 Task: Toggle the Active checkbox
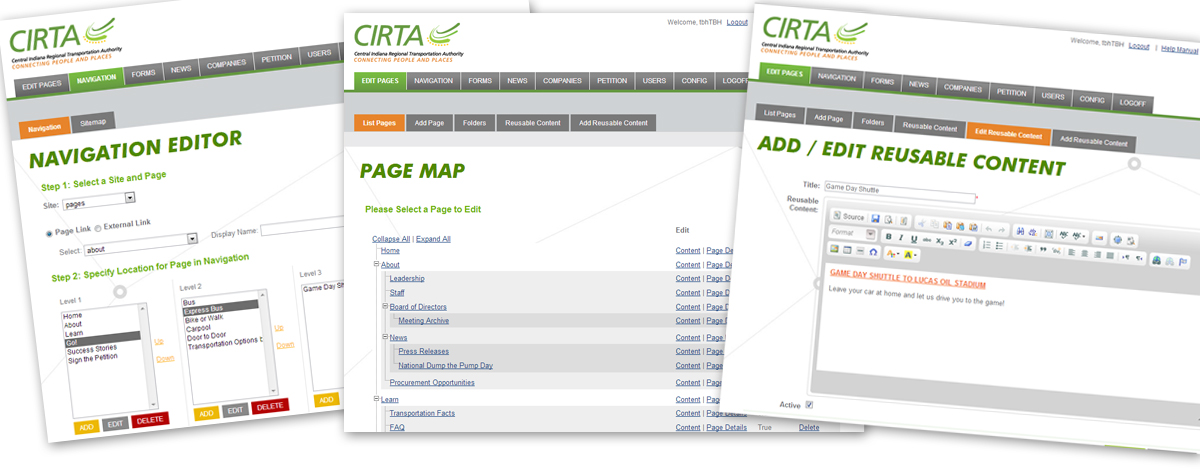coord(809,404)
